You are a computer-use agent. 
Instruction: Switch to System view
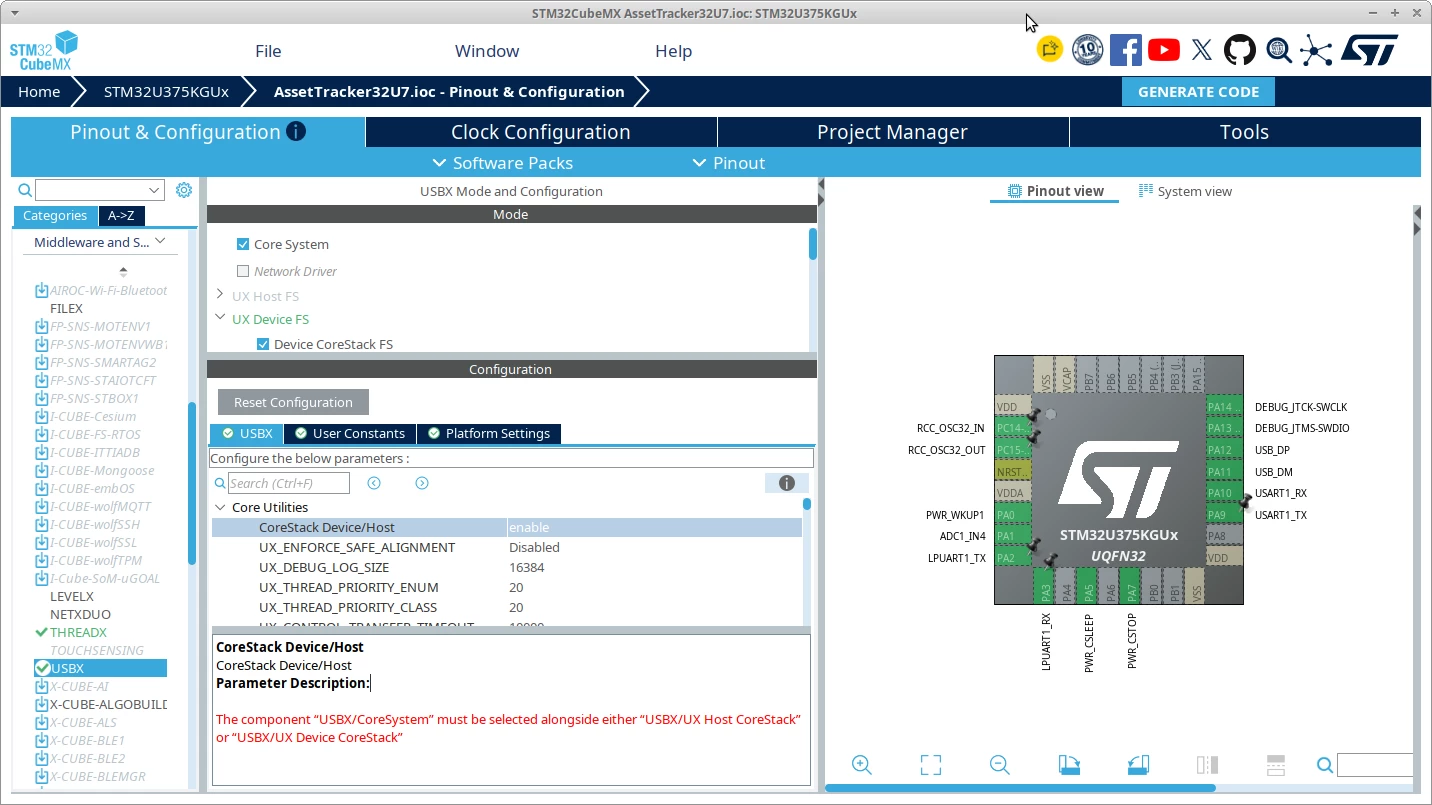[x=1186, y=191]
